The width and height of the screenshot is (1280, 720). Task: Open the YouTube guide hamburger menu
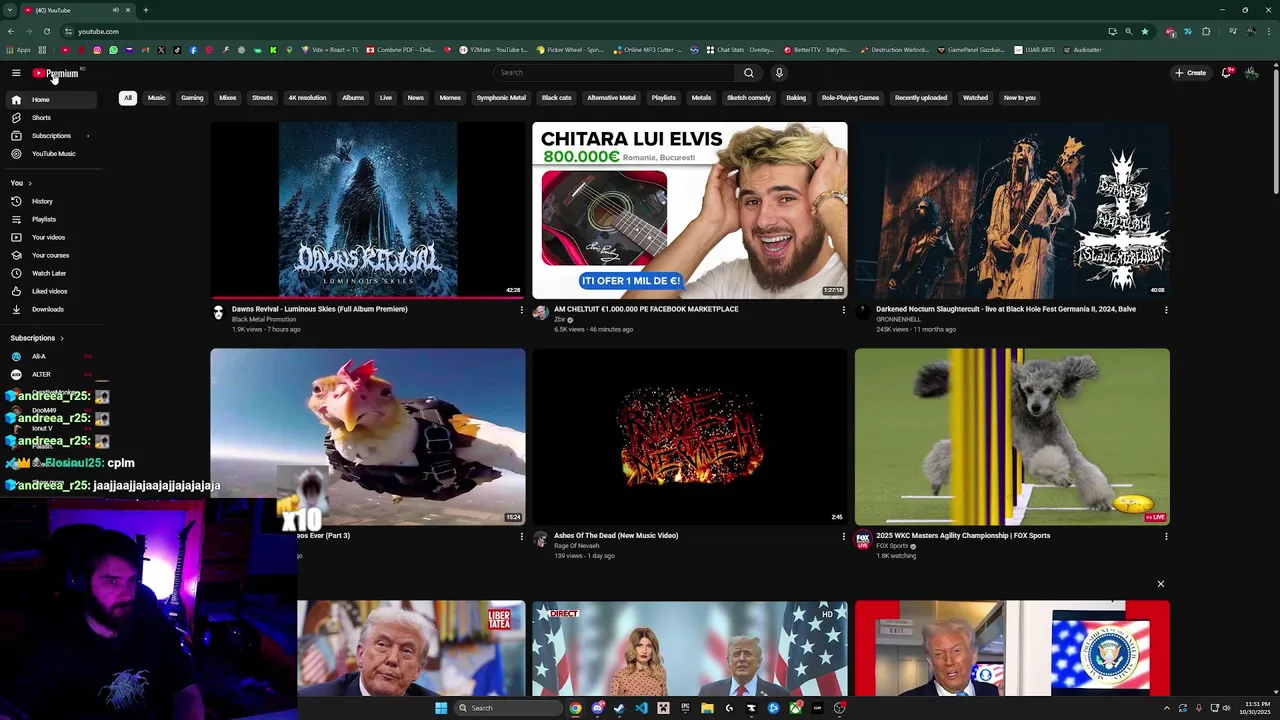(16, 73)
